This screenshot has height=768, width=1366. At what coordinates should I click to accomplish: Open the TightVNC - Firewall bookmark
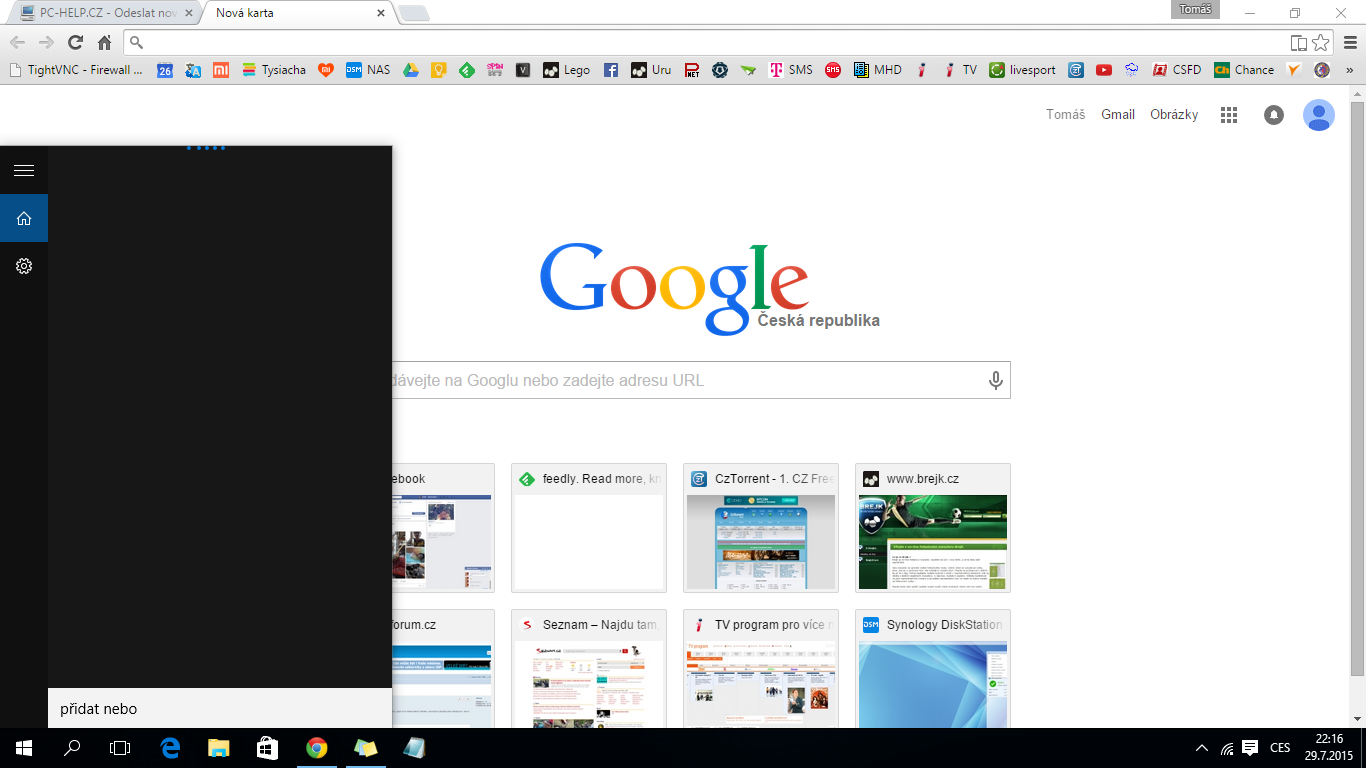(76, 70)
